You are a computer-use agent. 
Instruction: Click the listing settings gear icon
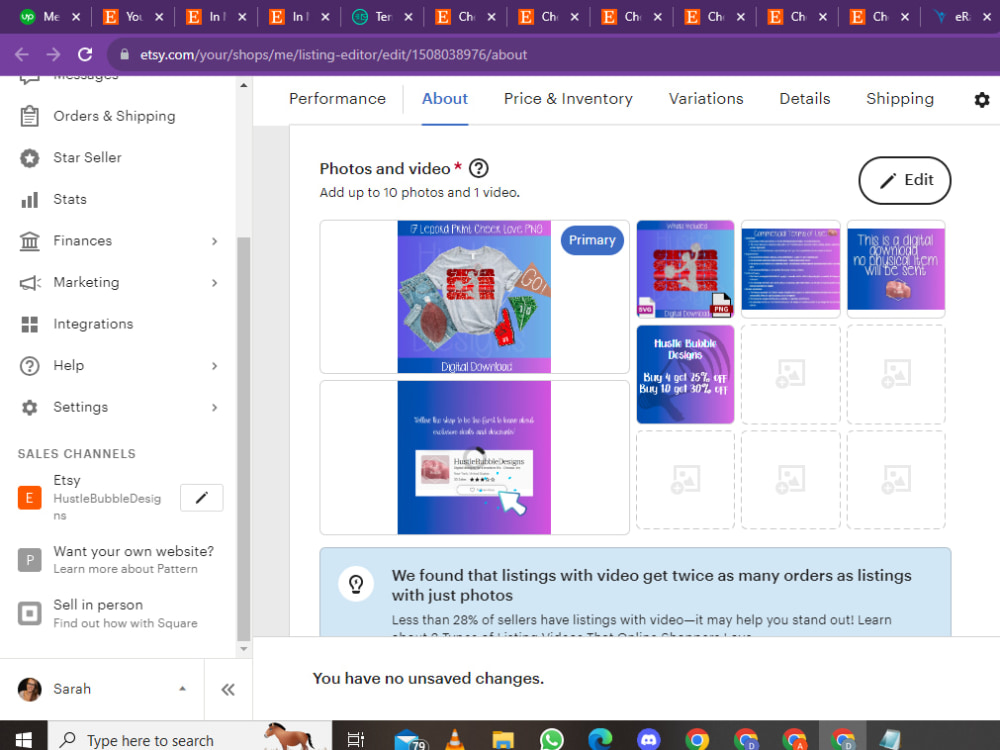982,99
